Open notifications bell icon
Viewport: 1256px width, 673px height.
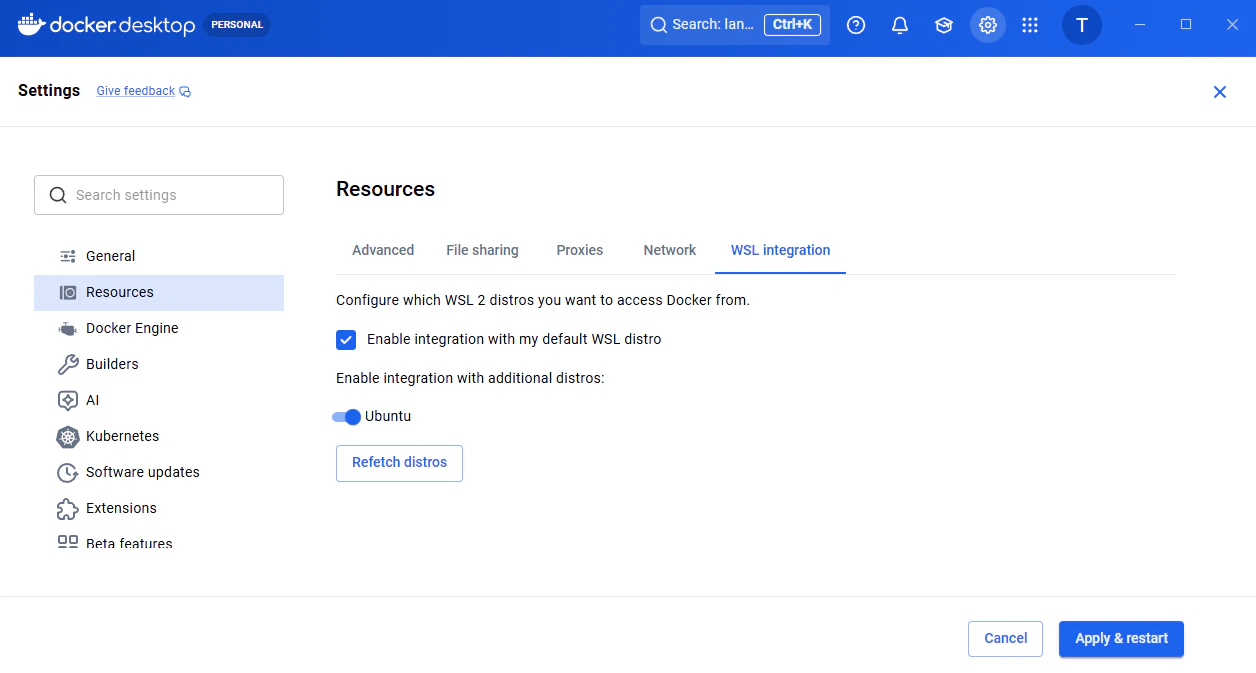(x=900, y=25)
